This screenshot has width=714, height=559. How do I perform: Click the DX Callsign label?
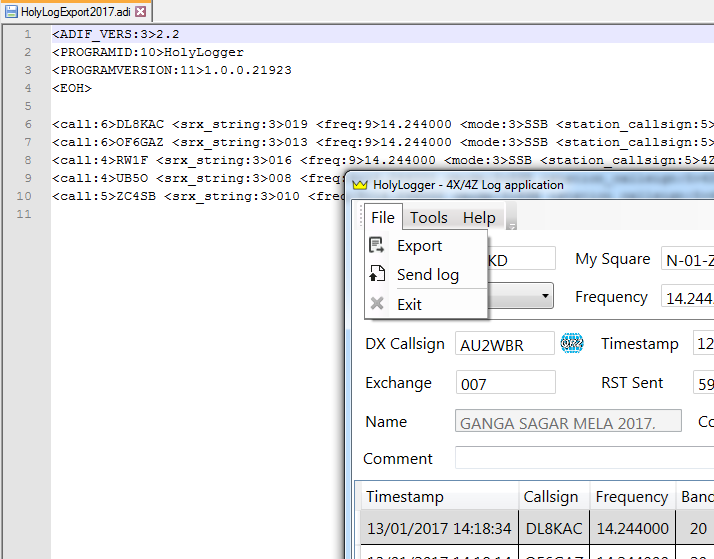(405, 344)
